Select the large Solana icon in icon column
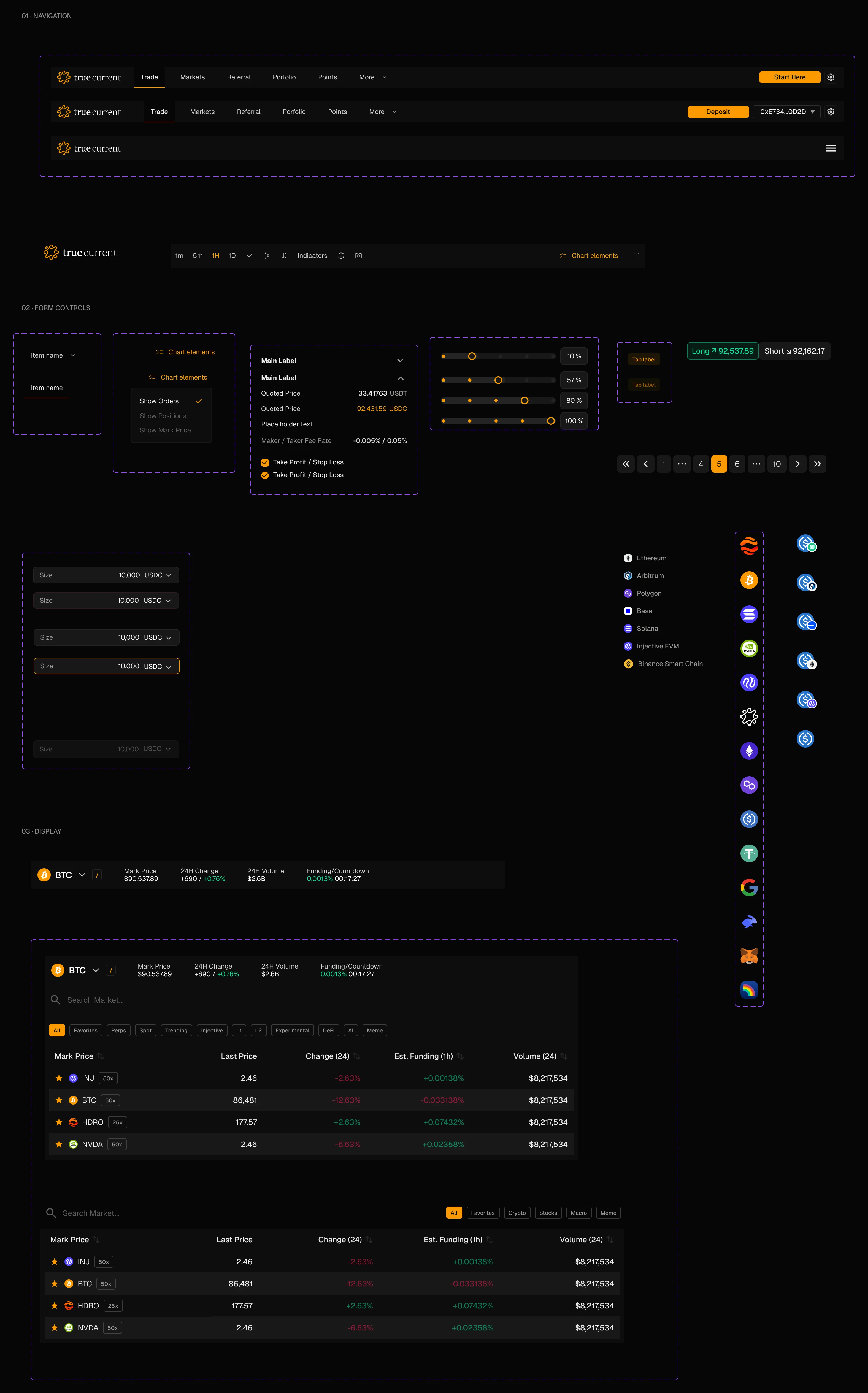Viewport: 868px width, 1393px height. [749, 614]
